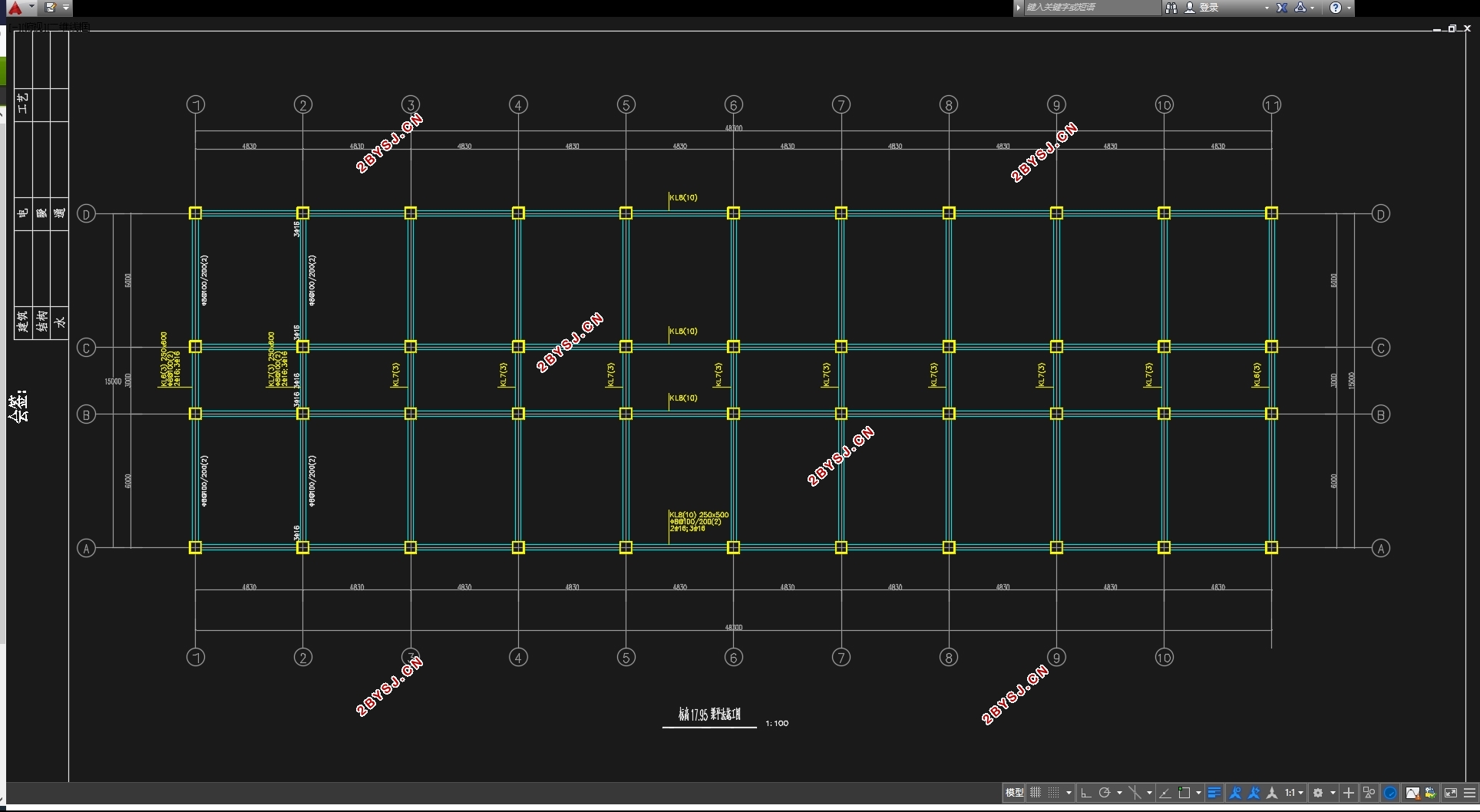Open status bar customization menu icon
Viewport: 1480px width, 812px height.
point(1470,793)
